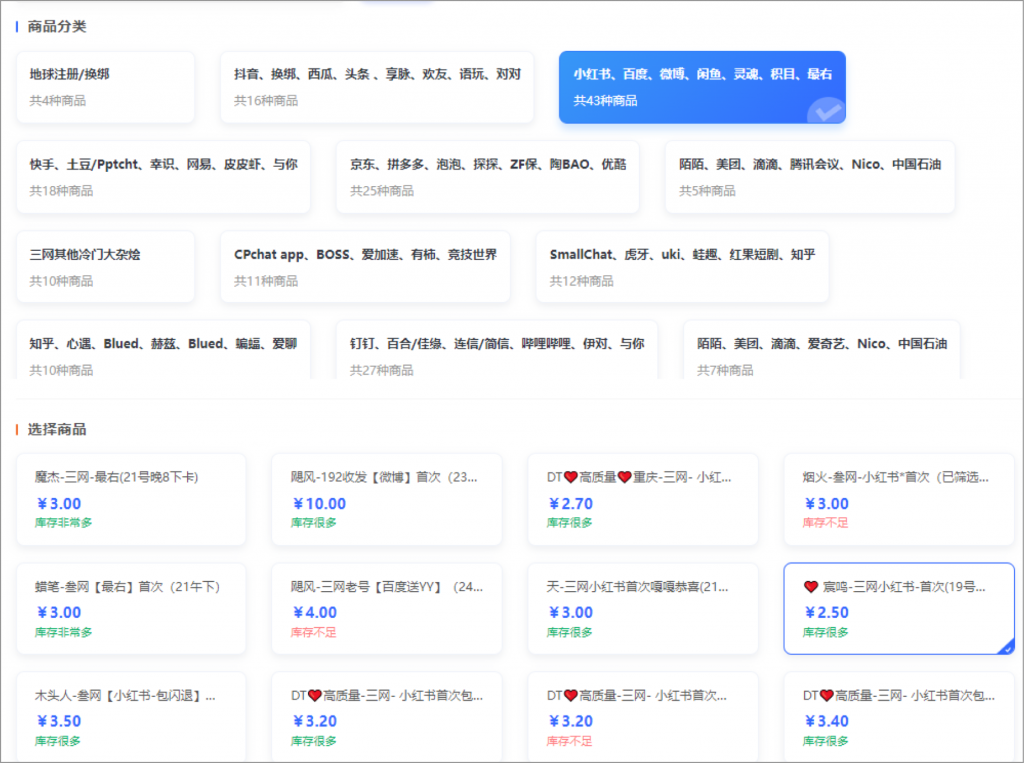Image resolution: width=1024 pixels, height=763 pixels.
Task: Pick the 烟火-叁网-小红书 product
Action: (898, 499)
